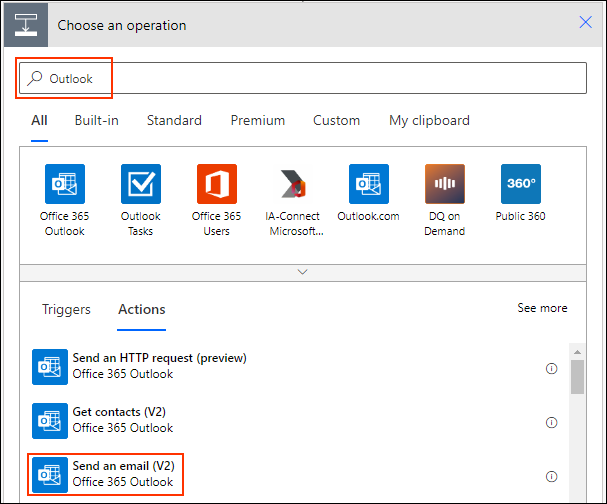607x504 pixels.
Task: Choose the DQ on Demand connector
Action: tap(444, 185)
